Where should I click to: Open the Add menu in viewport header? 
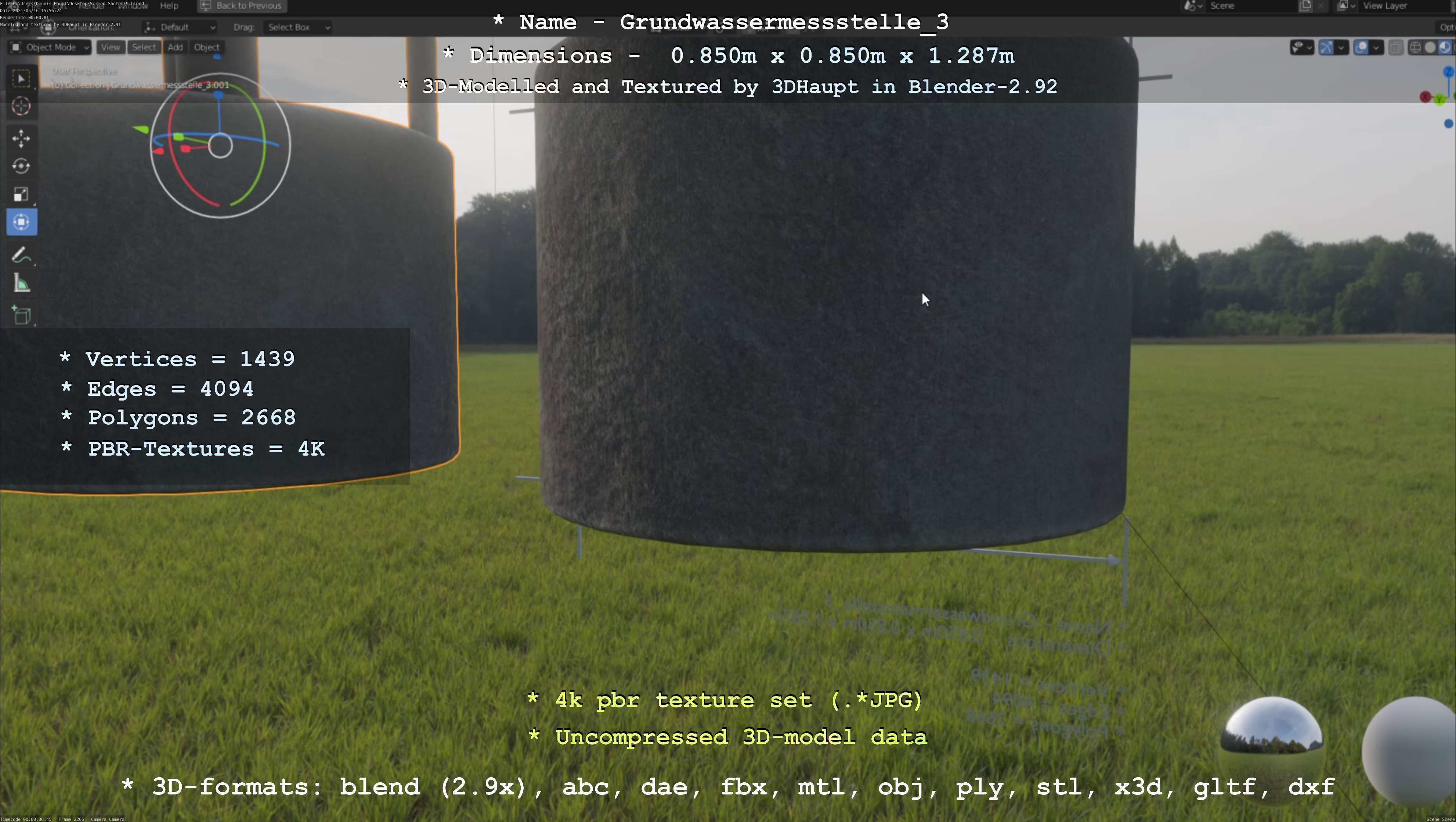tap(175, 47)
